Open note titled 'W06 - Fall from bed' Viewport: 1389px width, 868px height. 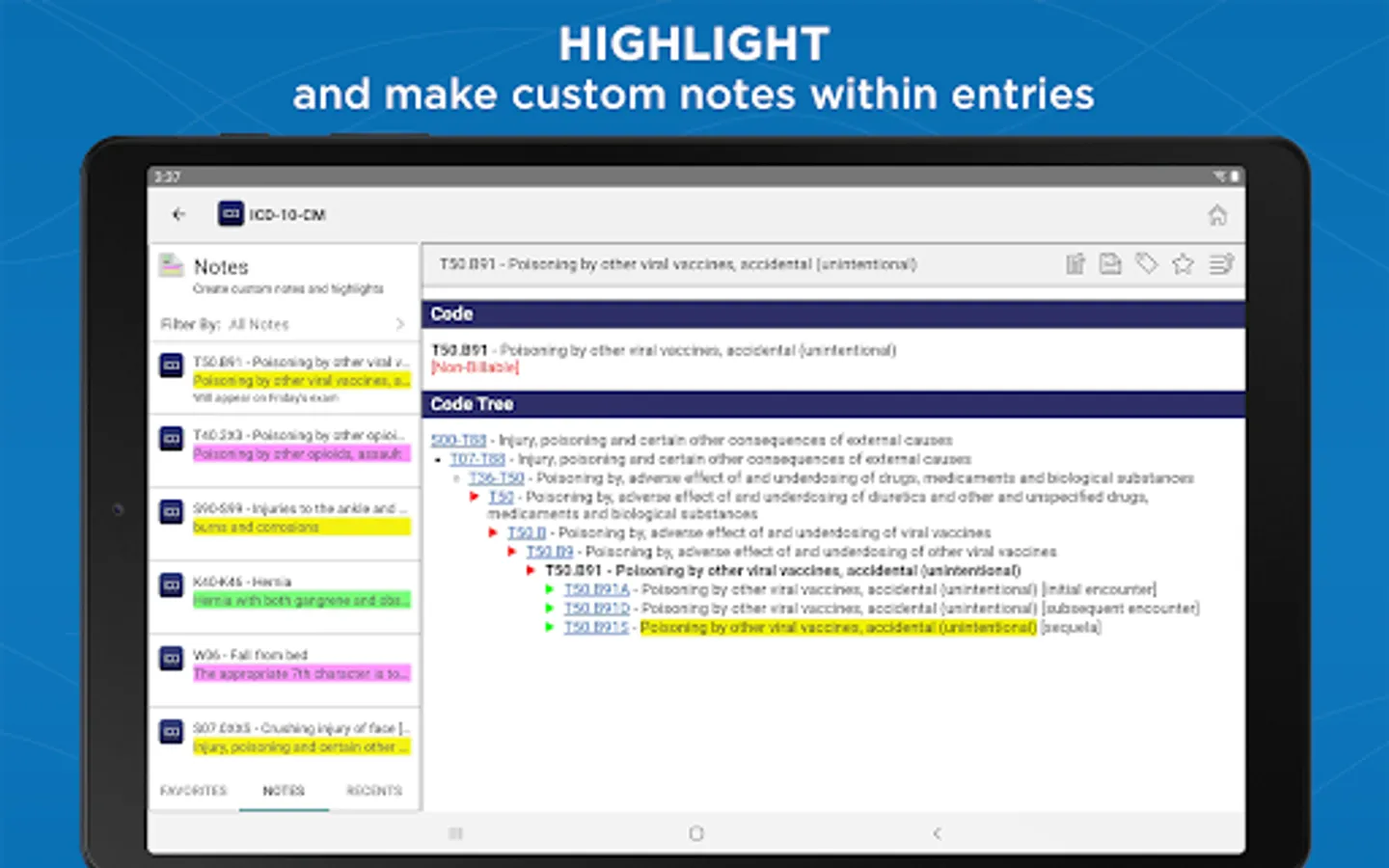point(250,655)
